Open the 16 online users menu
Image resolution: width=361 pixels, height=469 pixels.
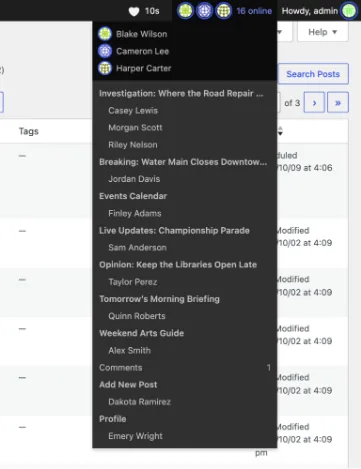click(x=254, y=11)
